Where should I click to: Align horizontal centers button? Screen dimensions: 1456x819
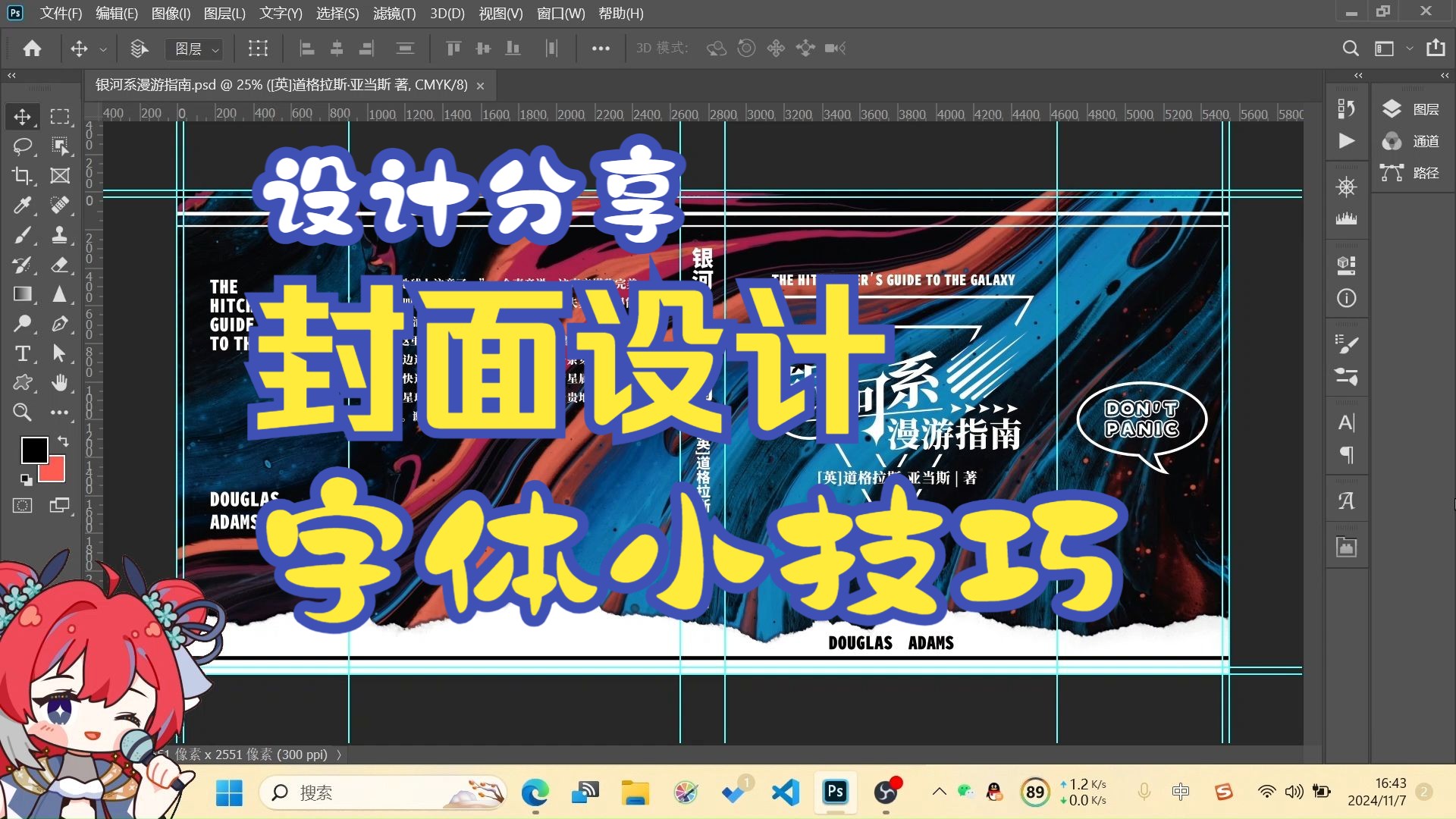pos(337,49)
